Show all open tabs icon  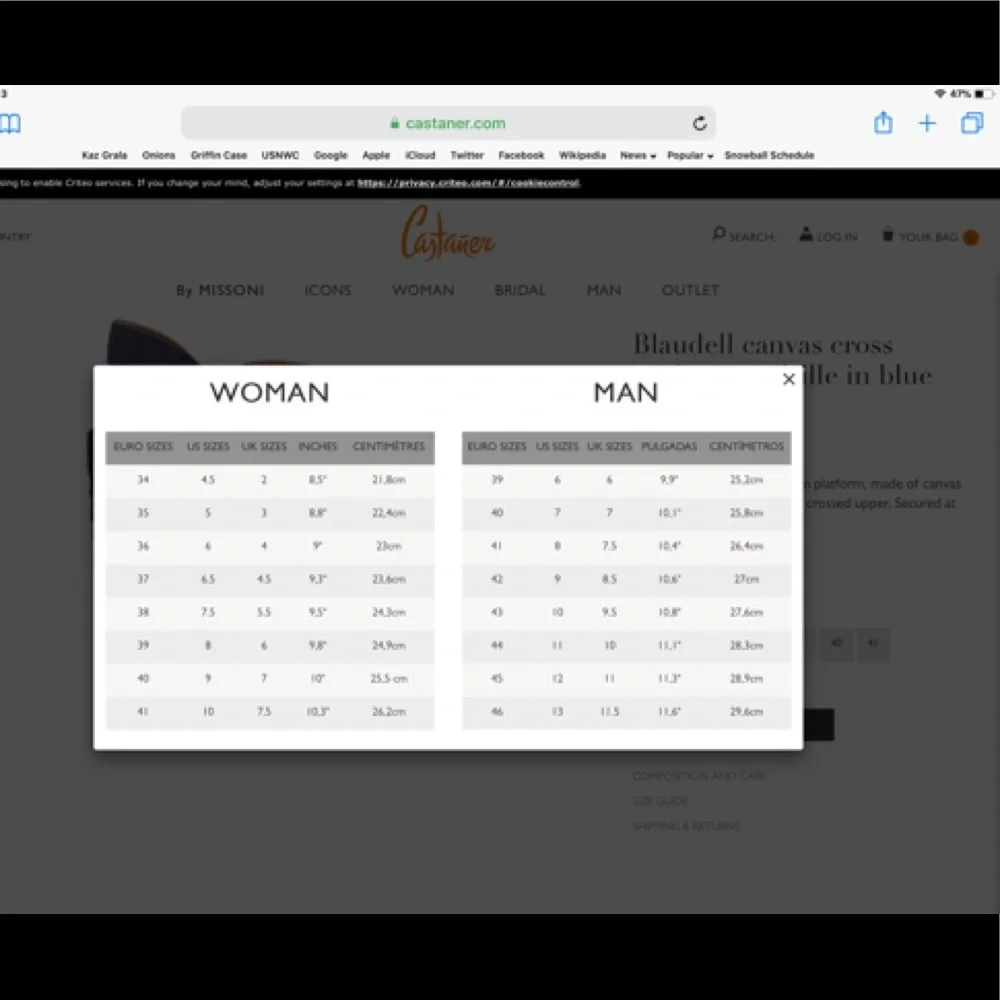coord(972,122)
